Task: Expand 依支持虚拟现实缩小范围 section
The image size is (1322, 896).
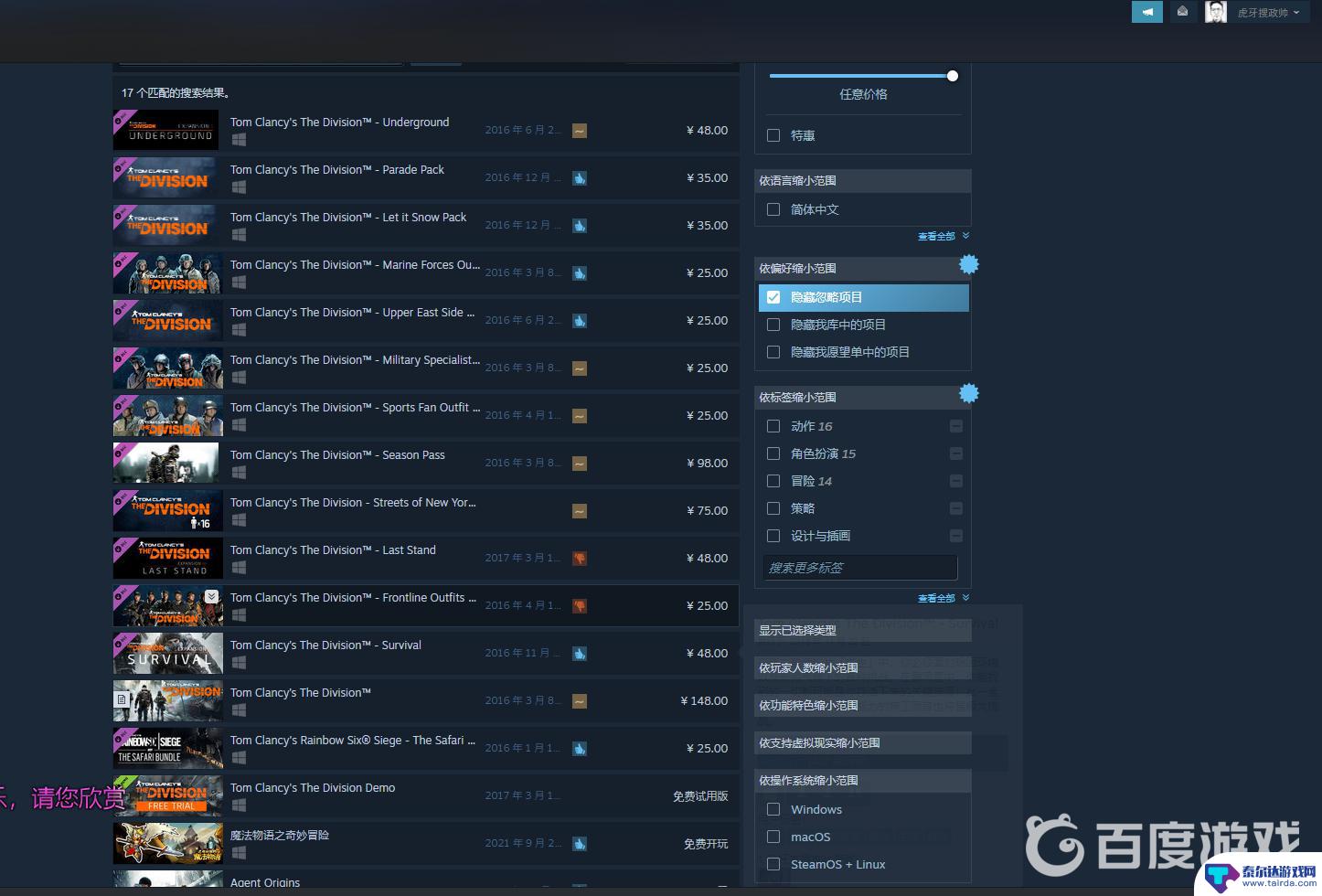Action: coord(863,742)
